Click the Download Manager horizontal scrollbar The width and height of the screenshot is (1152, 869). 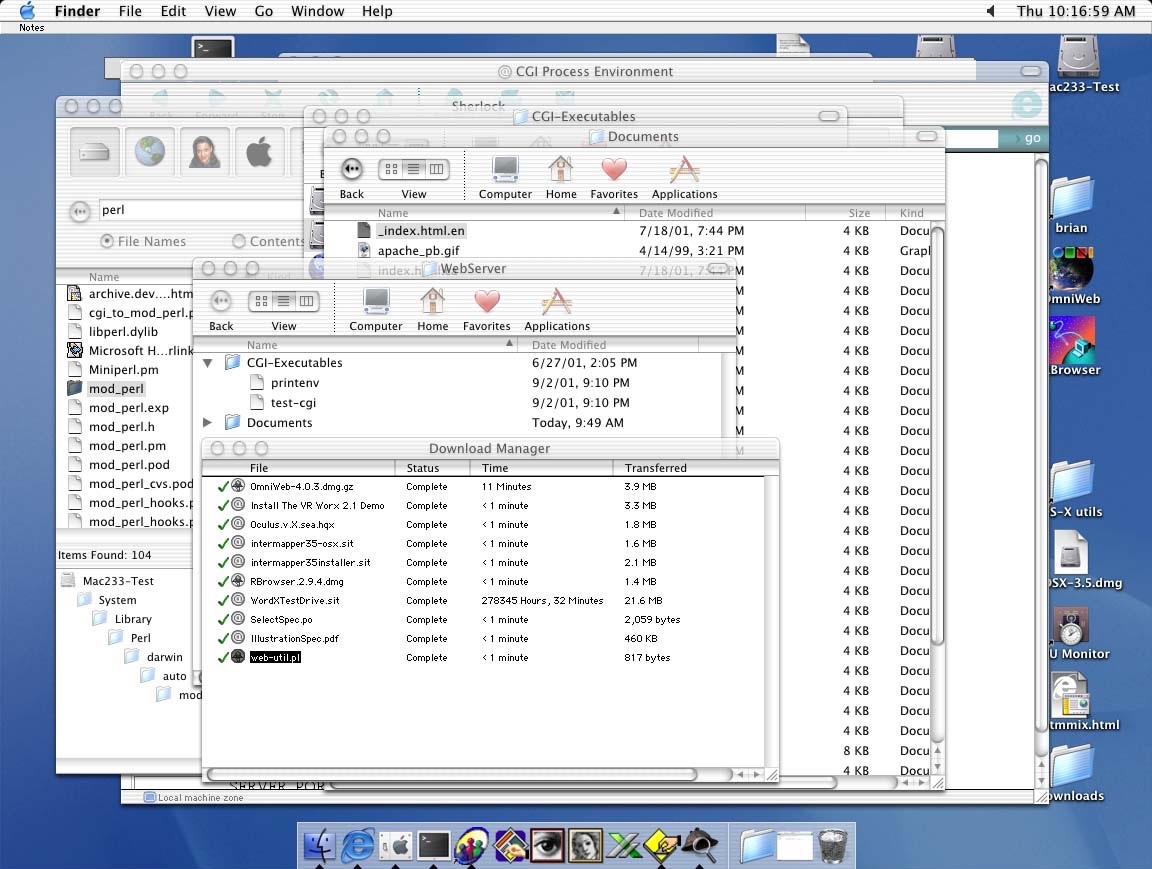452,774
